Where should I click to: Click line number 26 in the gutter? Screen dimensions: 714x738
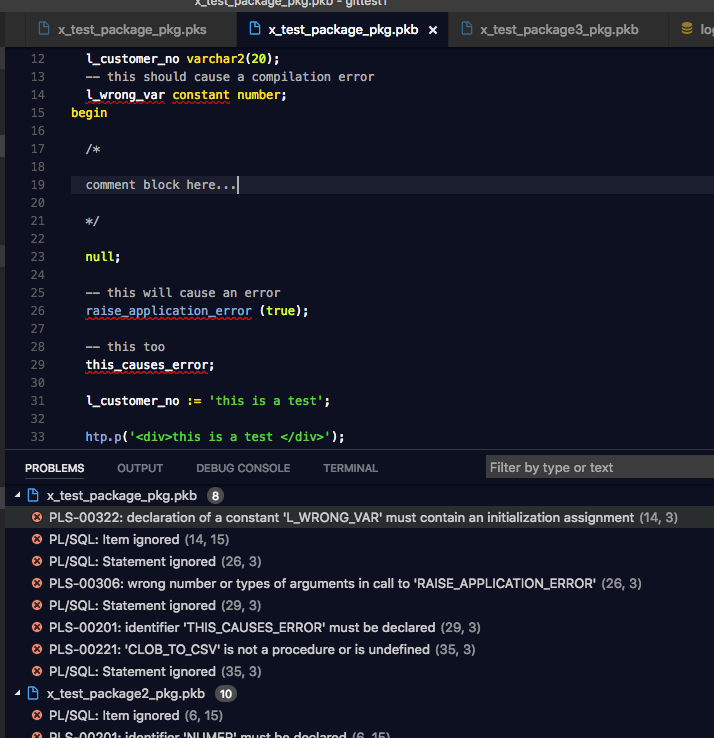[x=38, y=311]
